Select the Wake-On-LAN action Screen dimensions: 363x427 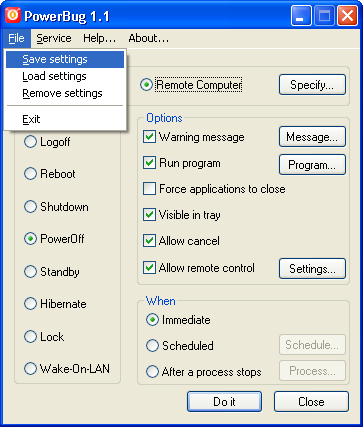[30, 369]
